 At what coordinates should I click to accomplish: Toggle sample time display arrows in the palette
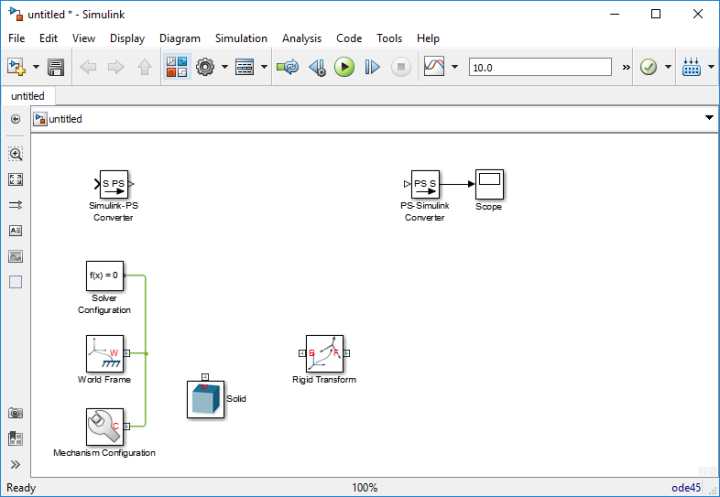[x=16, y=205]
